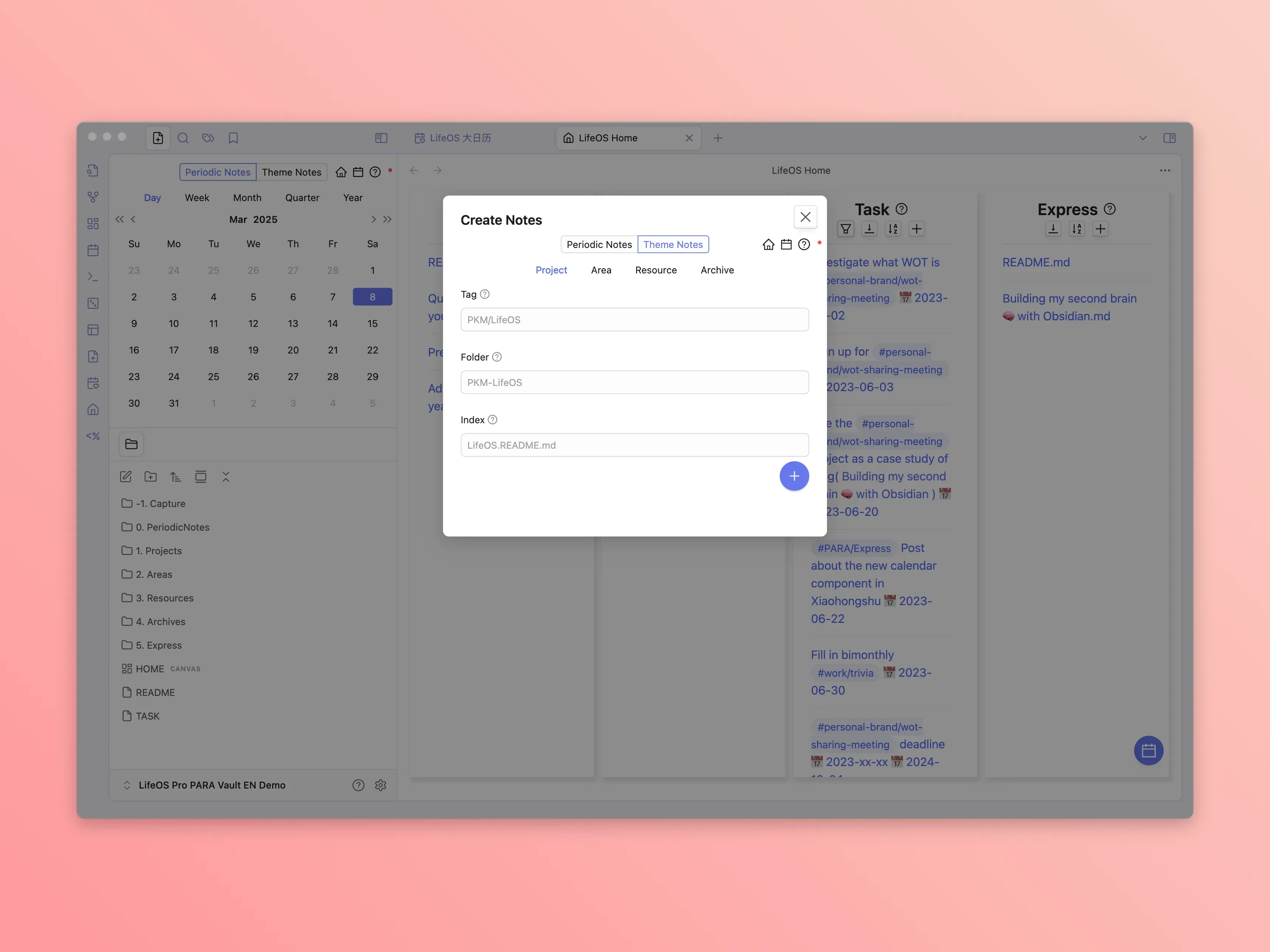Viewport: 1270px width, 952px height.
Task: Select the Resource tab in dialog
Action: point(656,270)
